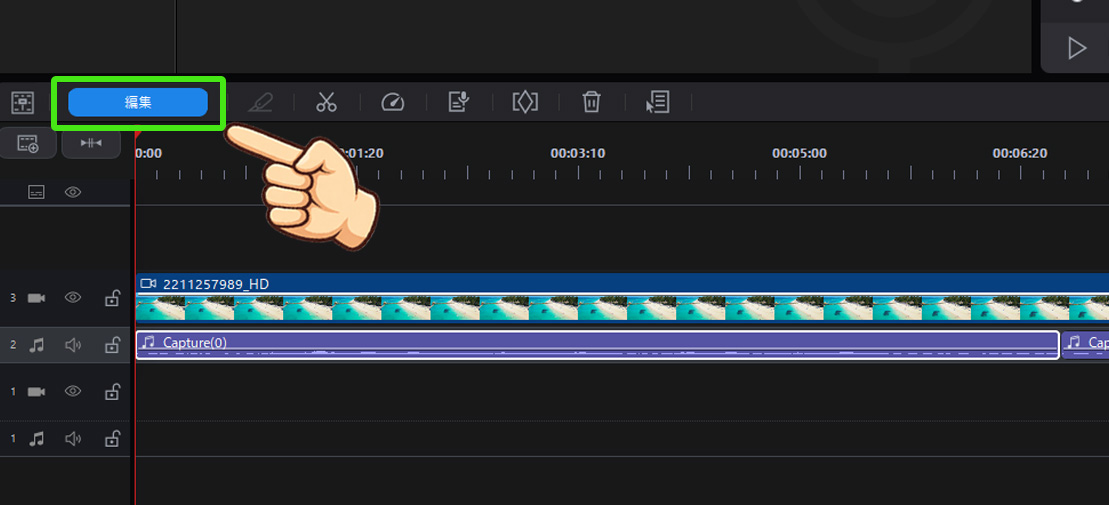This screenshot has height=505, width=1109.
Task: Hide video track 1 with eye icon
Action: pyautogui.click(x=73, y=391)
